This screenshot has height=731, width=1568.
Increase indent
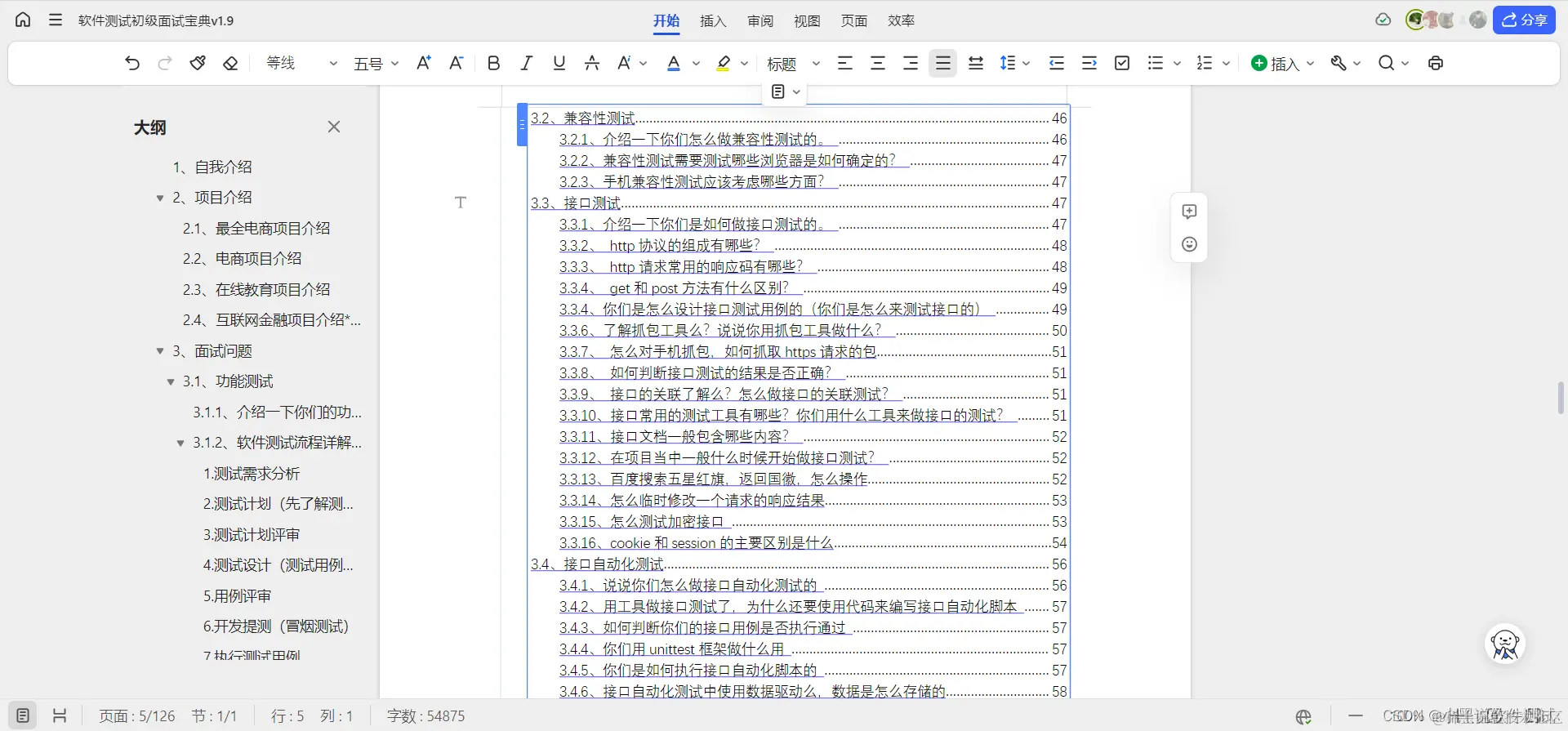pos(1089,63)
